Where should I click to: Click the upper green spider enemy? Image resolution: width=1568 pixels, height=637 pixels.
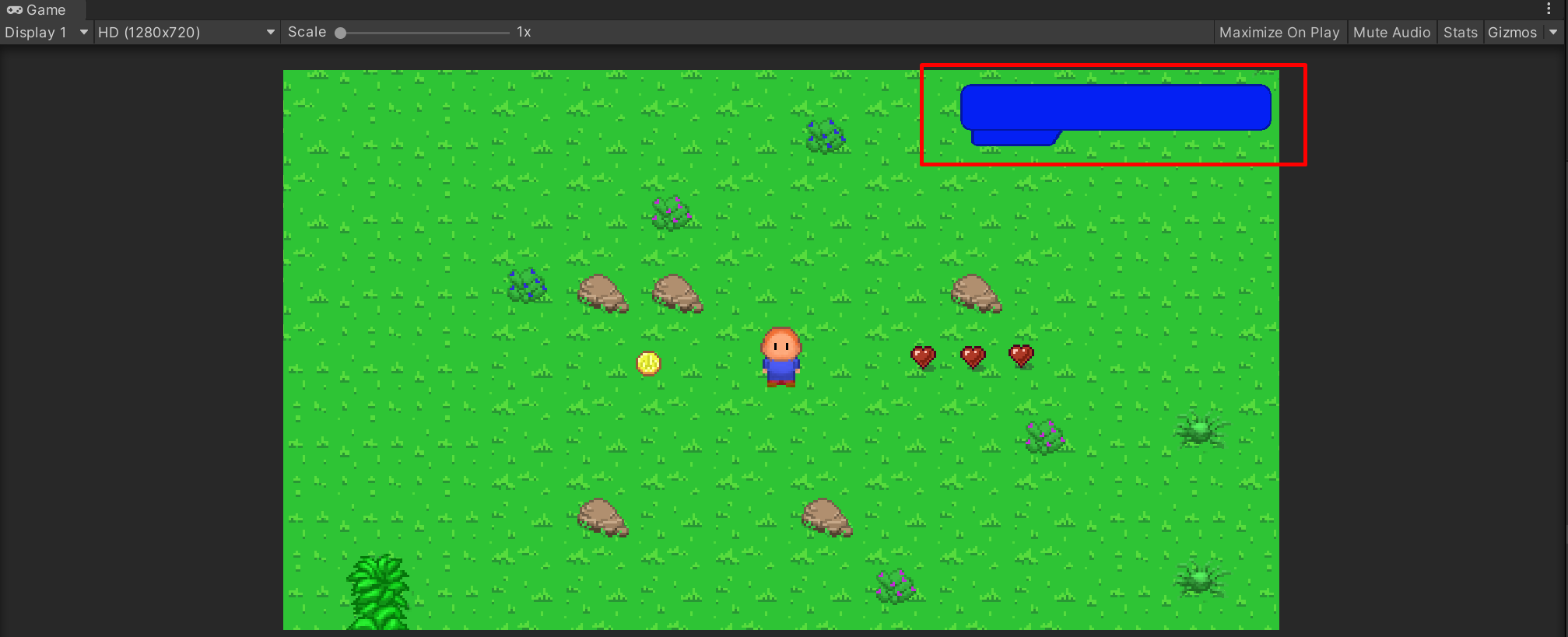(x=1199, y=430)
